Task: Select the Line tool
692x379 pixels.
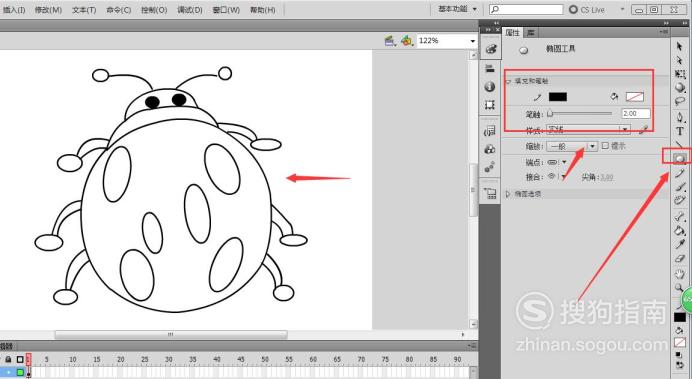Action: coord(680,144)
